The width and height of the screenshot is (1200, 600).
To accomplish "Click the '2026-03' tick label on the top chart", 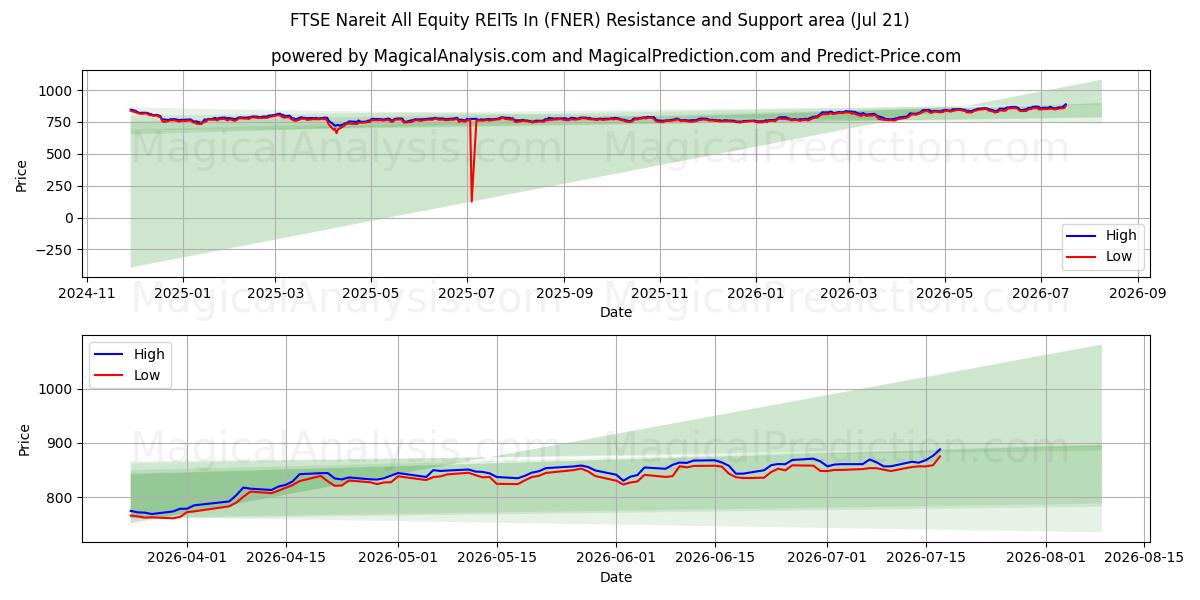I will pyautogui.click(x=848, y=293).
